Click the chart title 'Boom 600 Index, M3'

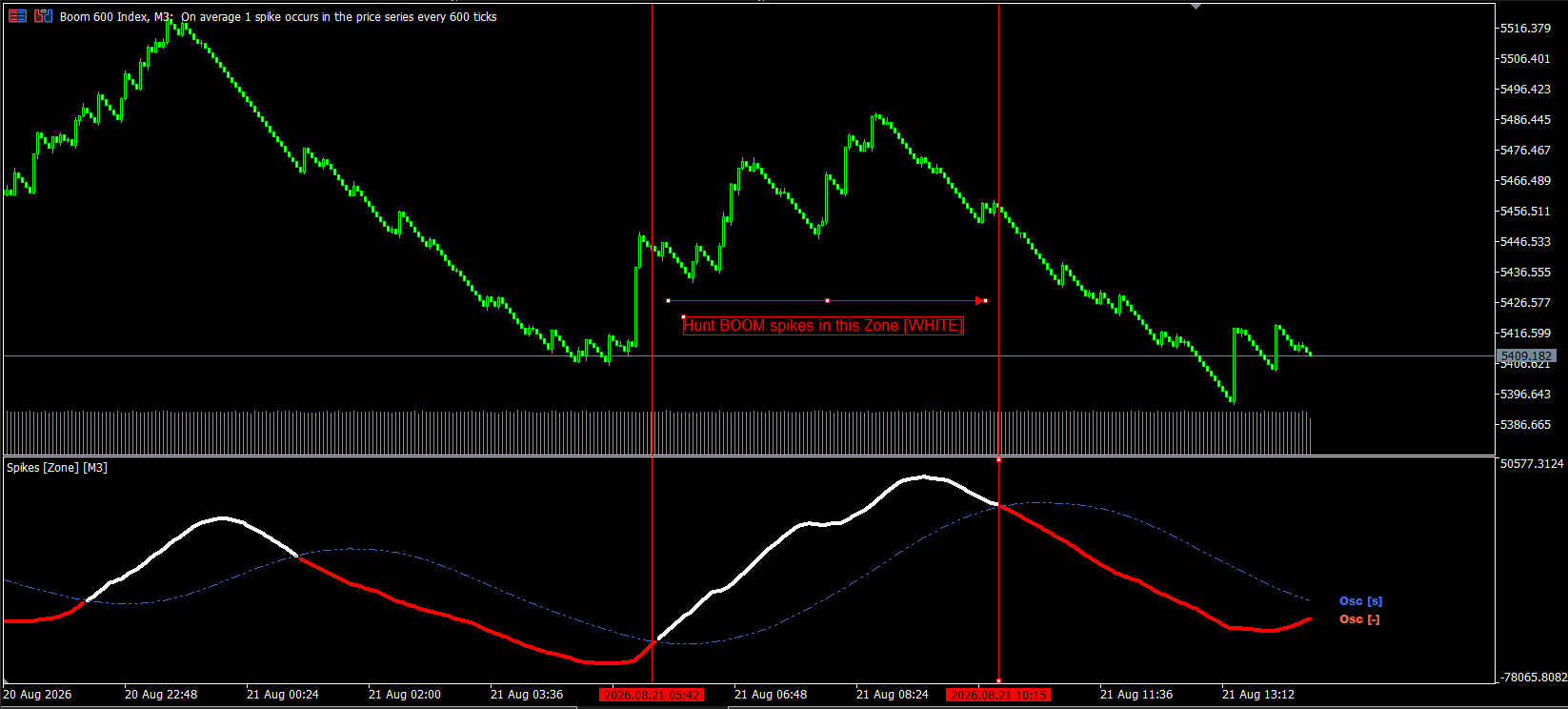[x=116, y=17]
